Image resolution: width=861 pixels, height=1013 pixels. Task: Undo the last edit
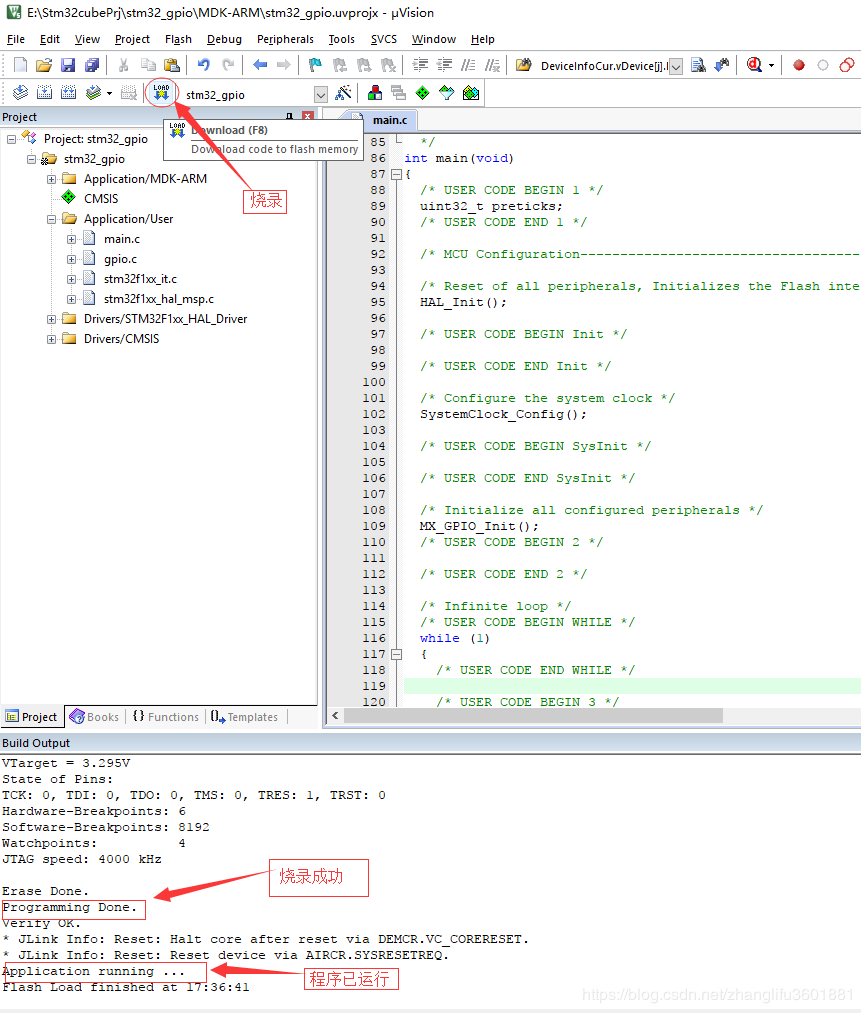[x=203, y=65]
